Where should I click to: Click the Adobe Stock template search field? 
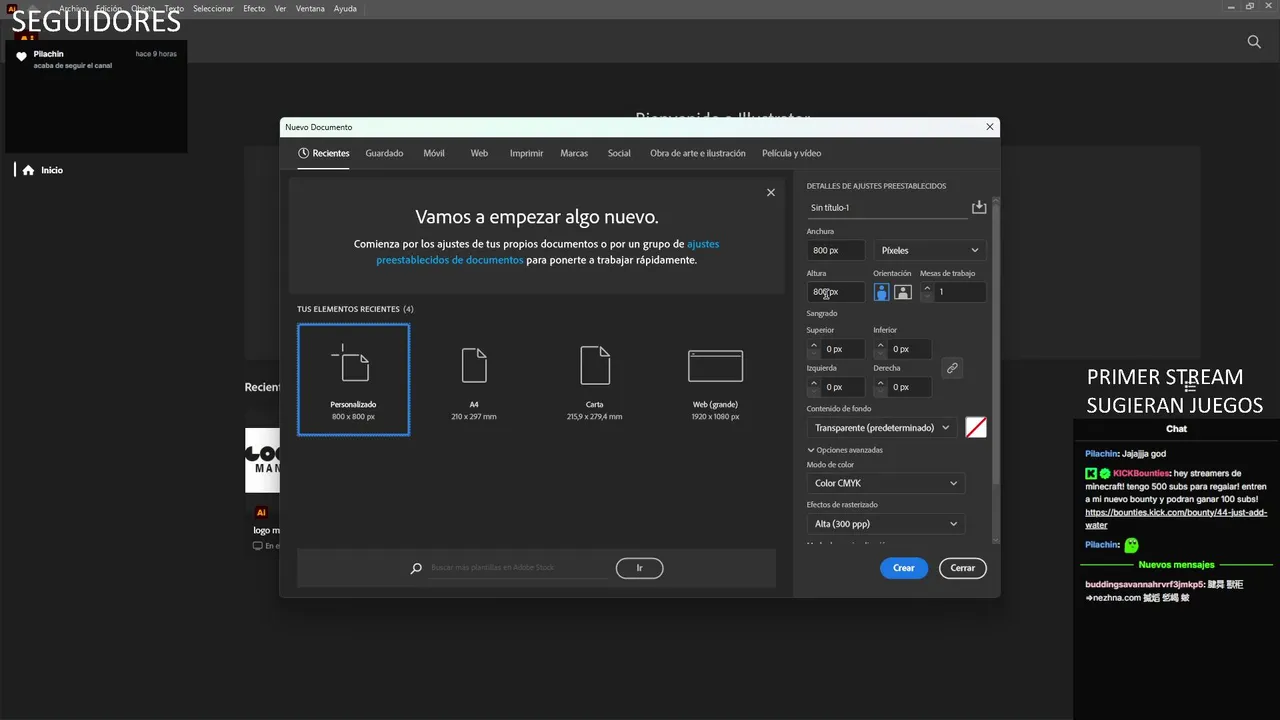(x=518, y=568)
